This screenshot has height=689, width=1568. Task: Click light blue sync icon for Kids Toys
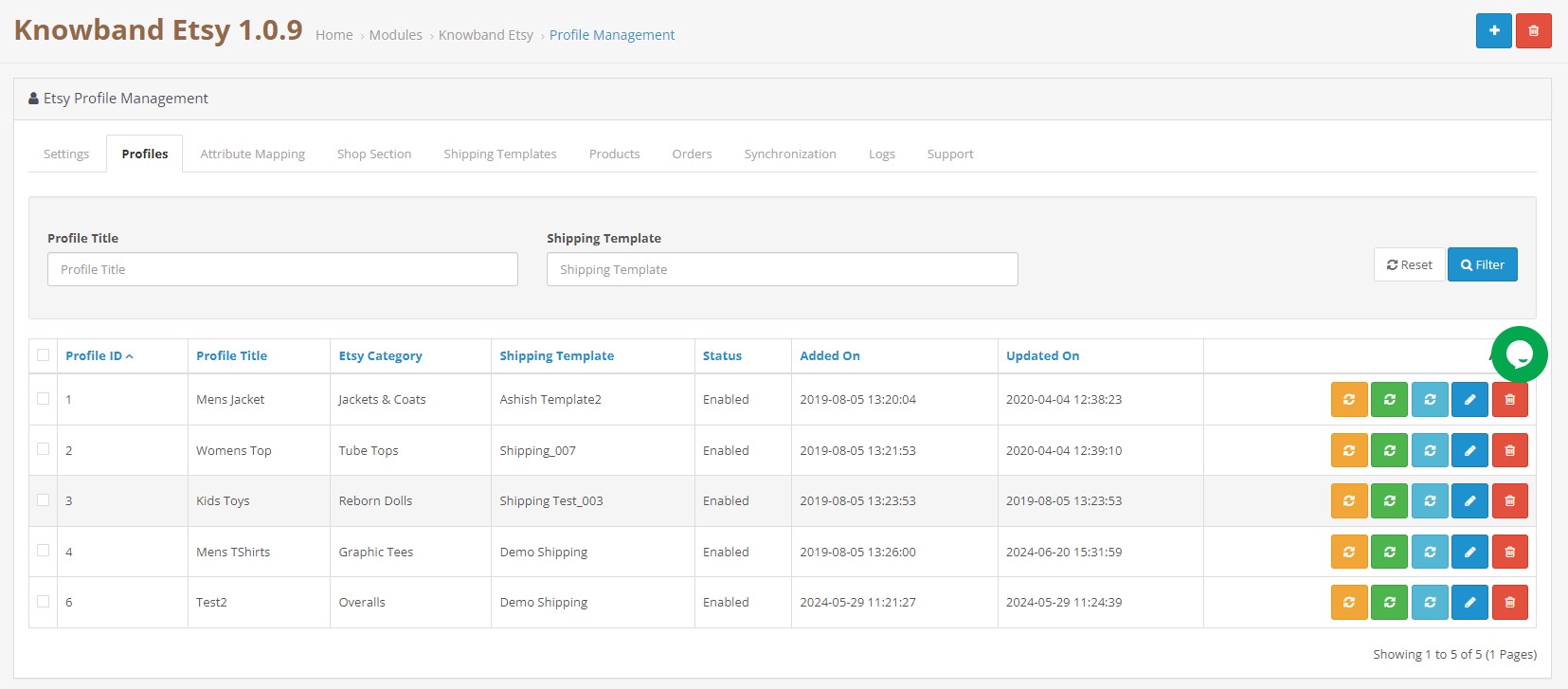coord(1430,500)
